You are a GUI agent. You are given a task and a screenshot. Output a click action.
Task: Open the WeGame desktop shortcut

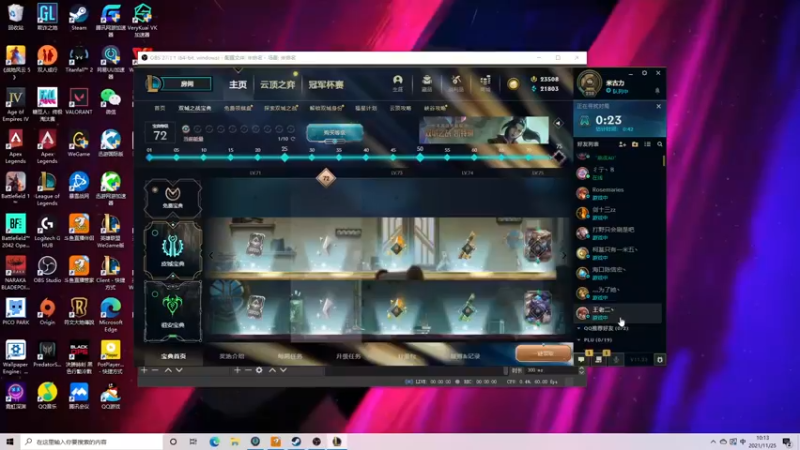[79, 143]
